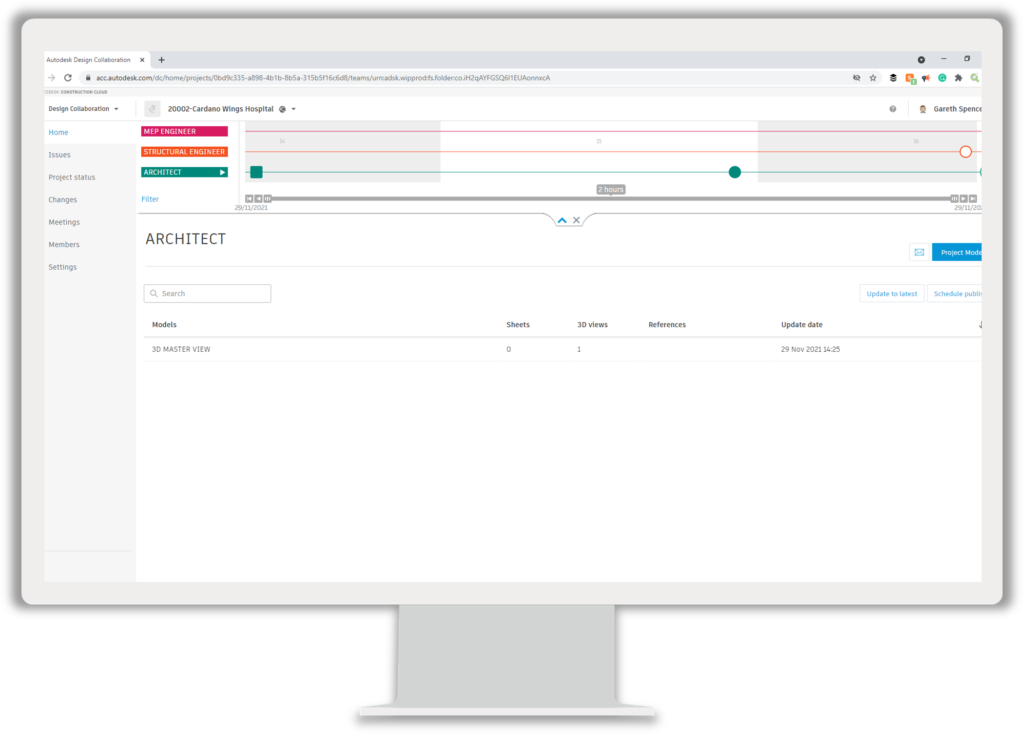Open the Members section
This screenshot has height=734, width=1024.
[64, 244]
